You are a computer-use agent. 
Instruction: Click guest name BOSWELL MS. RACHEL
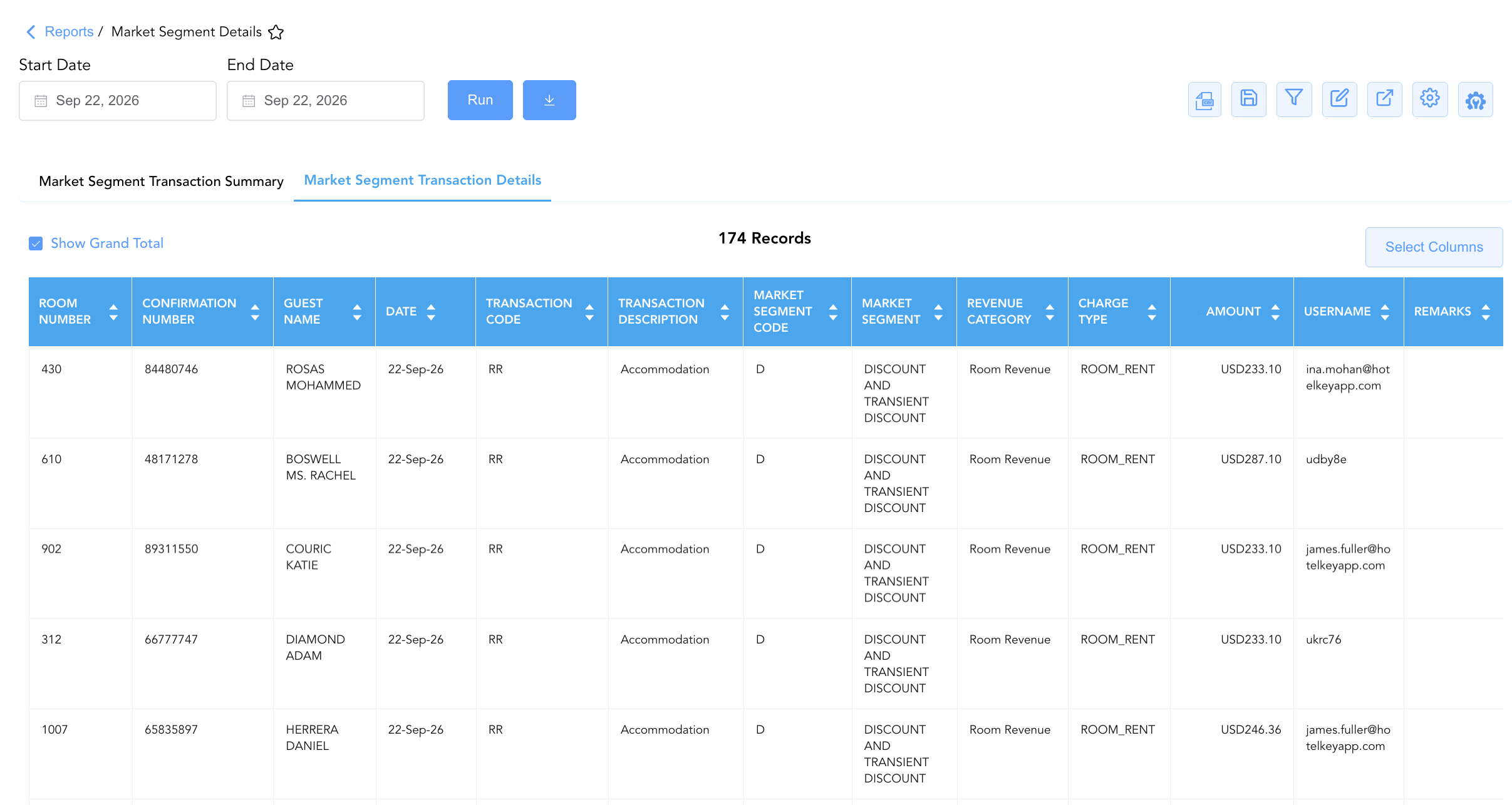pos(321,468)
